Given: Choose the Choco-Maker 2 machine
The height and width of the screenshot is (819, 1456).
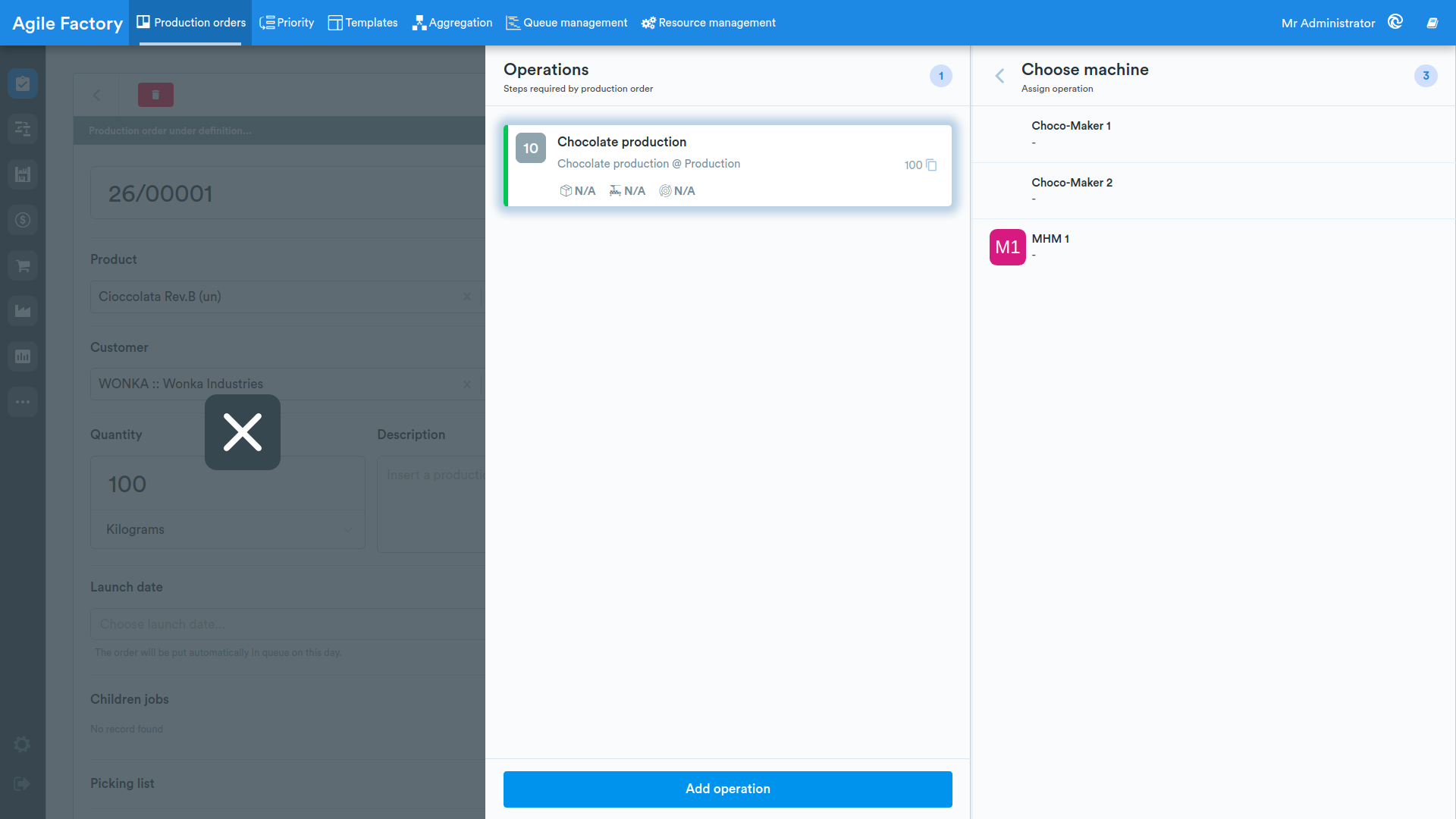Looking at the screenshot, I should tap(1213, 191).
